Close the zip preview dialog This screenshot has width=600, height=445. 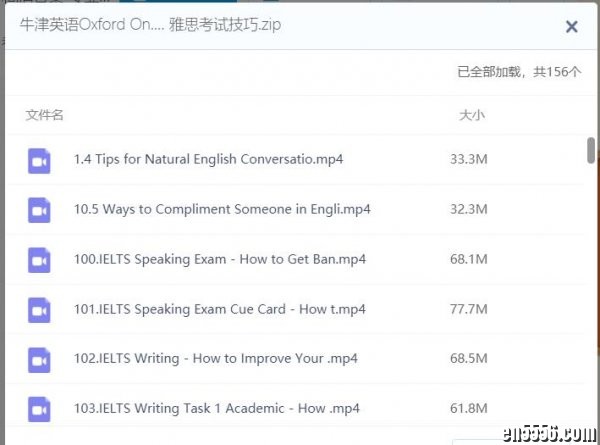click(x=571, y=27)
